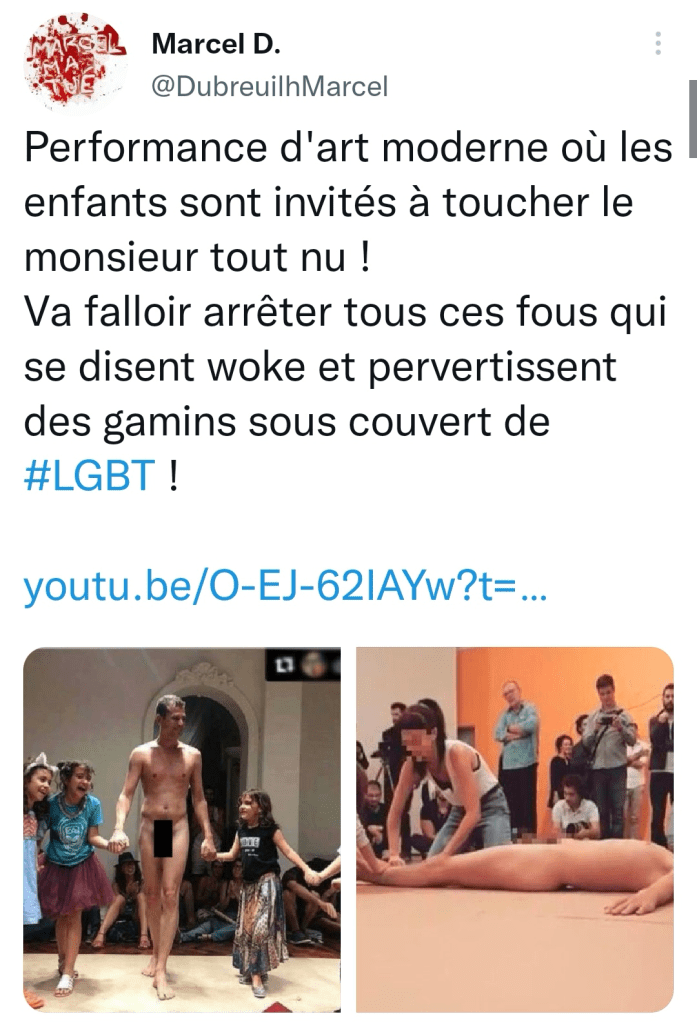Open the left attached photo
Image resolution: width=697 pixels, height=1023 pixels.
click(182, 830)
